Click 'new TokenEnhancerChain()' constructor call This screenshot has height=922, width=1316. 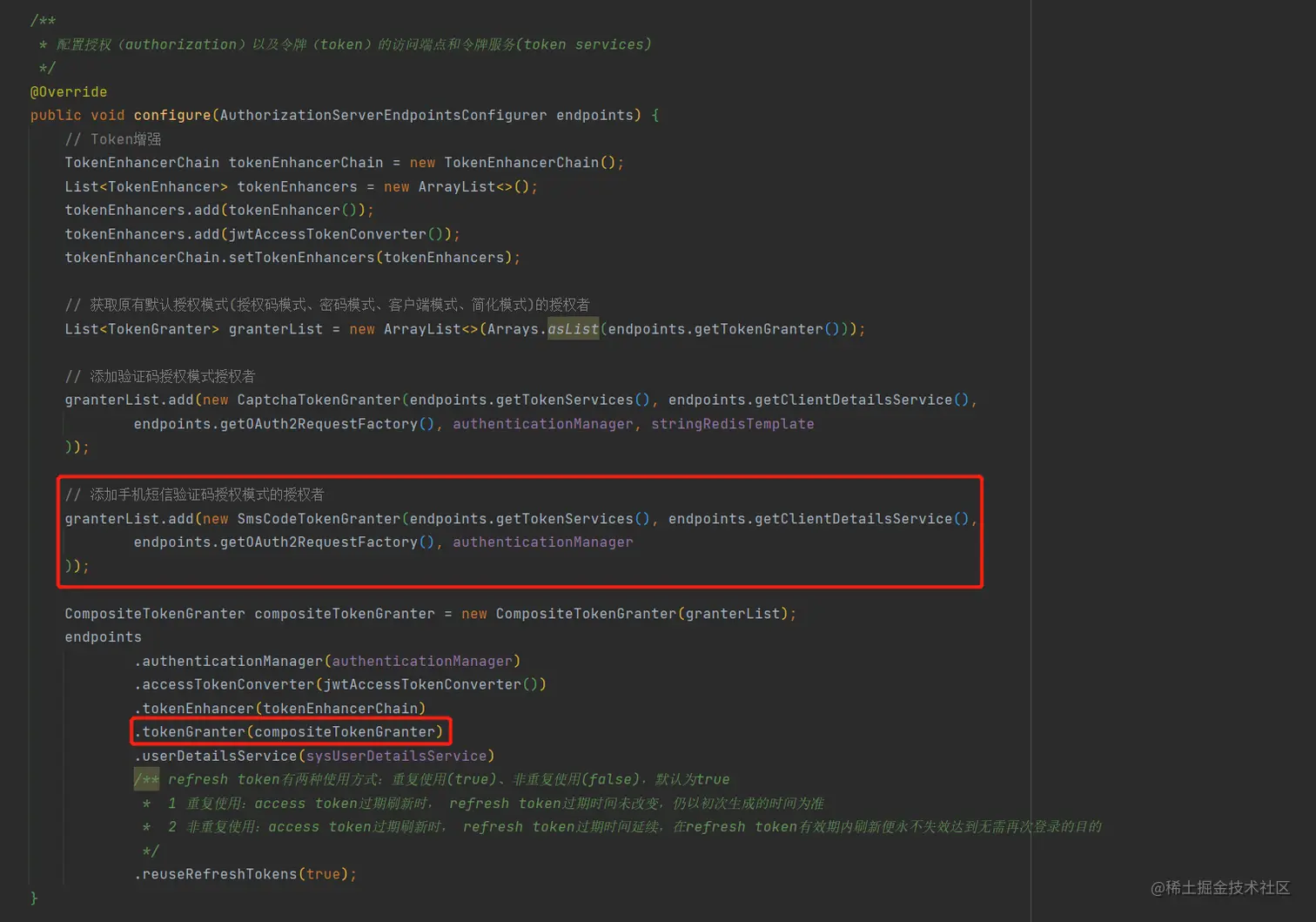pyautogui.click(x=513, y=163)
